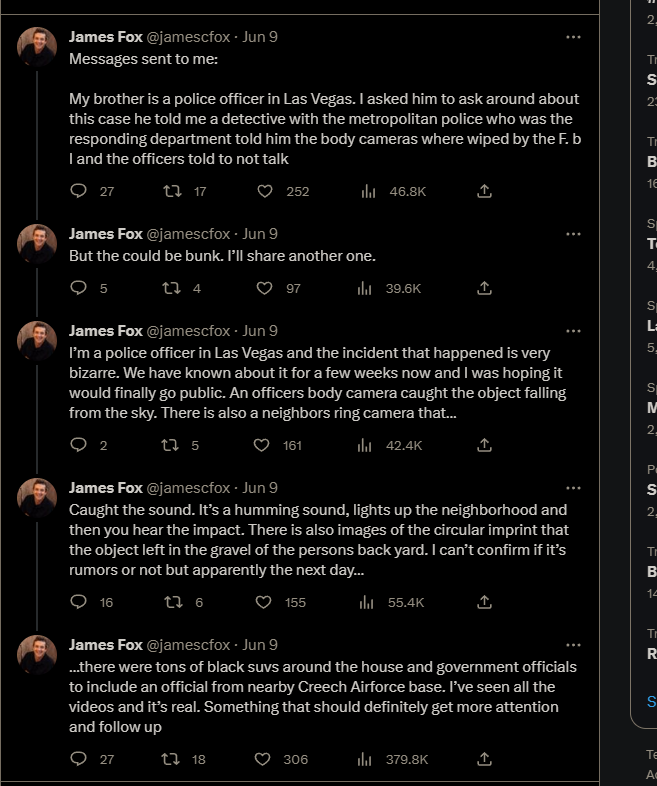Open more options on 'police officer' tweet

click(x=573, y=331)
